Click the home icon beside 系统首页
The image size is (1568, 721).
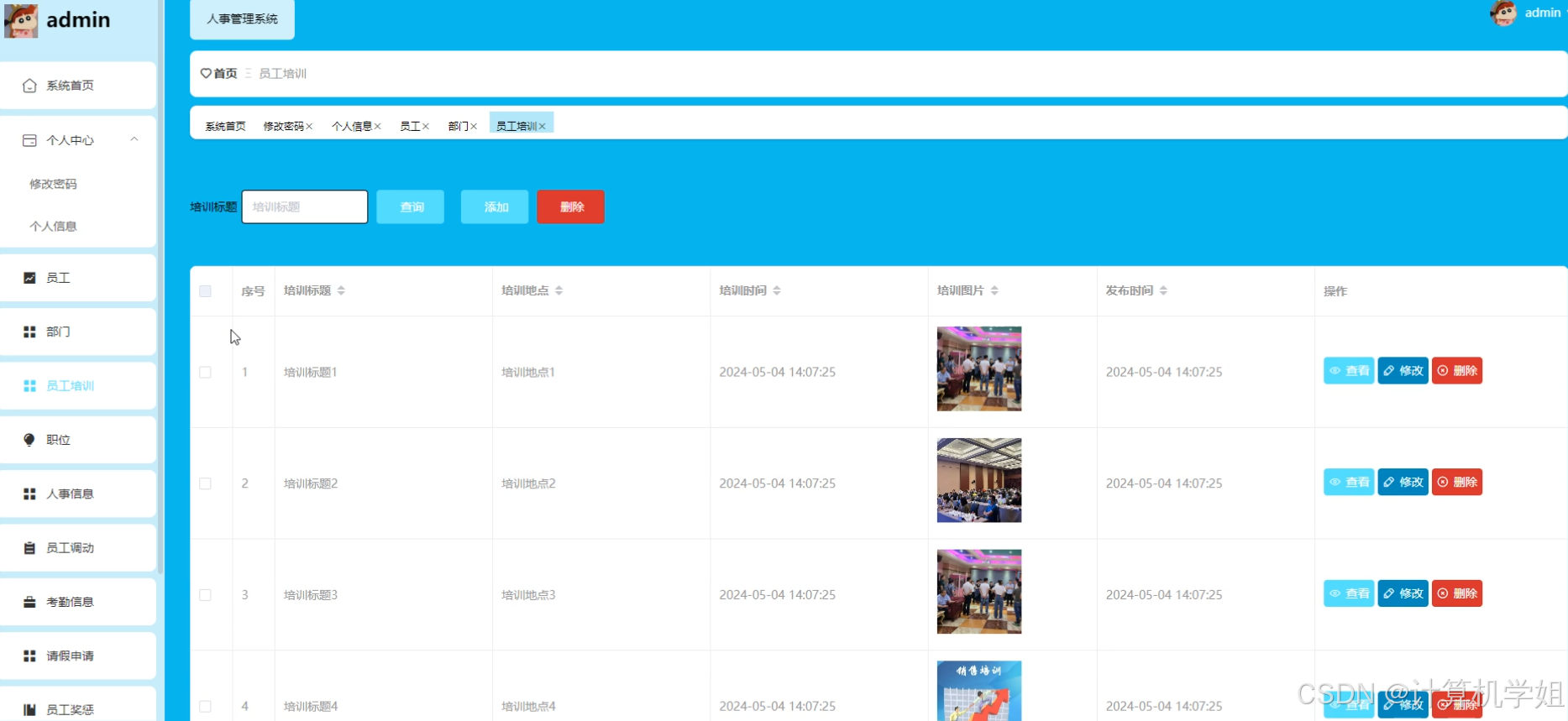point(29,86)
